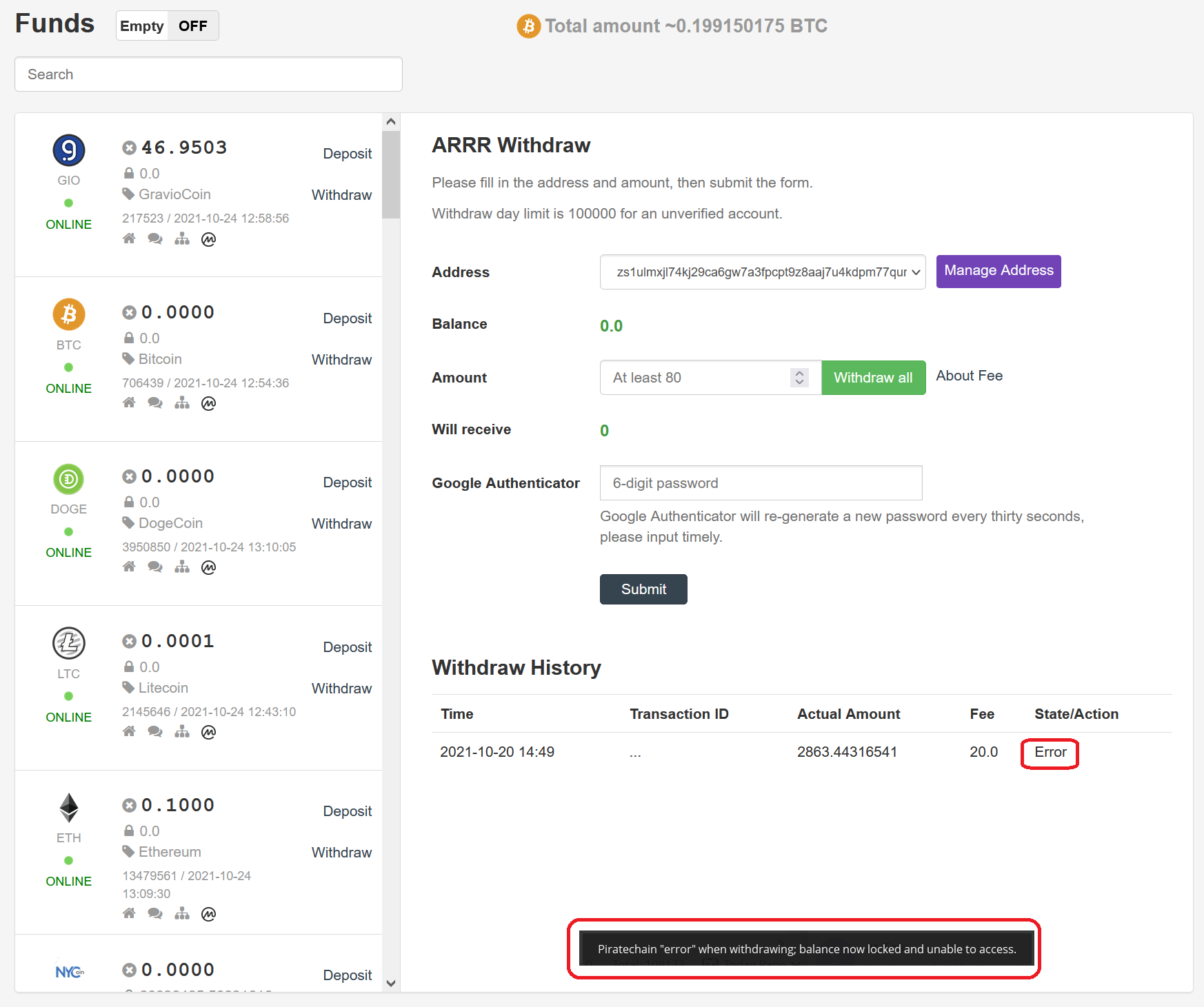Click the DOGE coin logo
The image size is (1204, 1007).
pos(69,479)
